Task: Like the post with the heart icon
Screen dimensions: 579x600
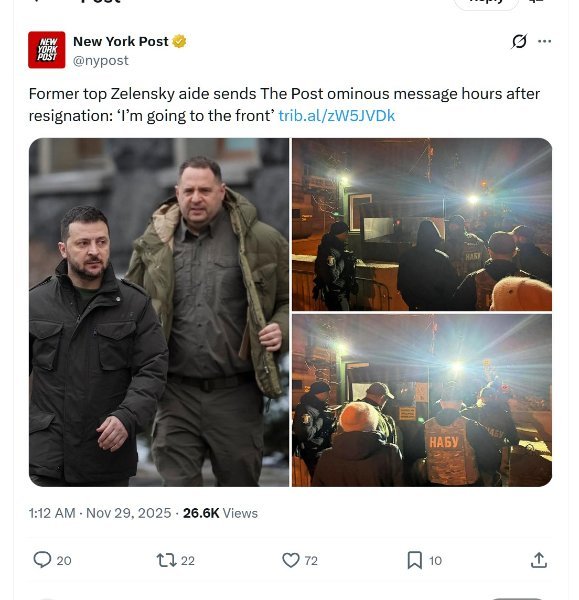Action: click(291, 560)
